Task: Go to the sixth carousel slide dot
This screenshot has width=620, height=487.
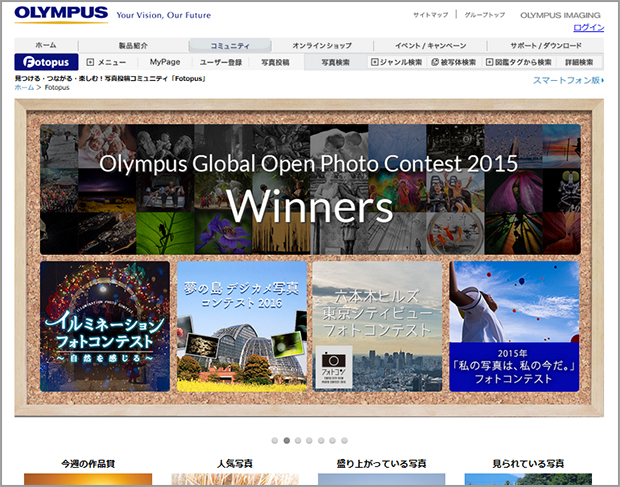Action: tap(333, 440)
